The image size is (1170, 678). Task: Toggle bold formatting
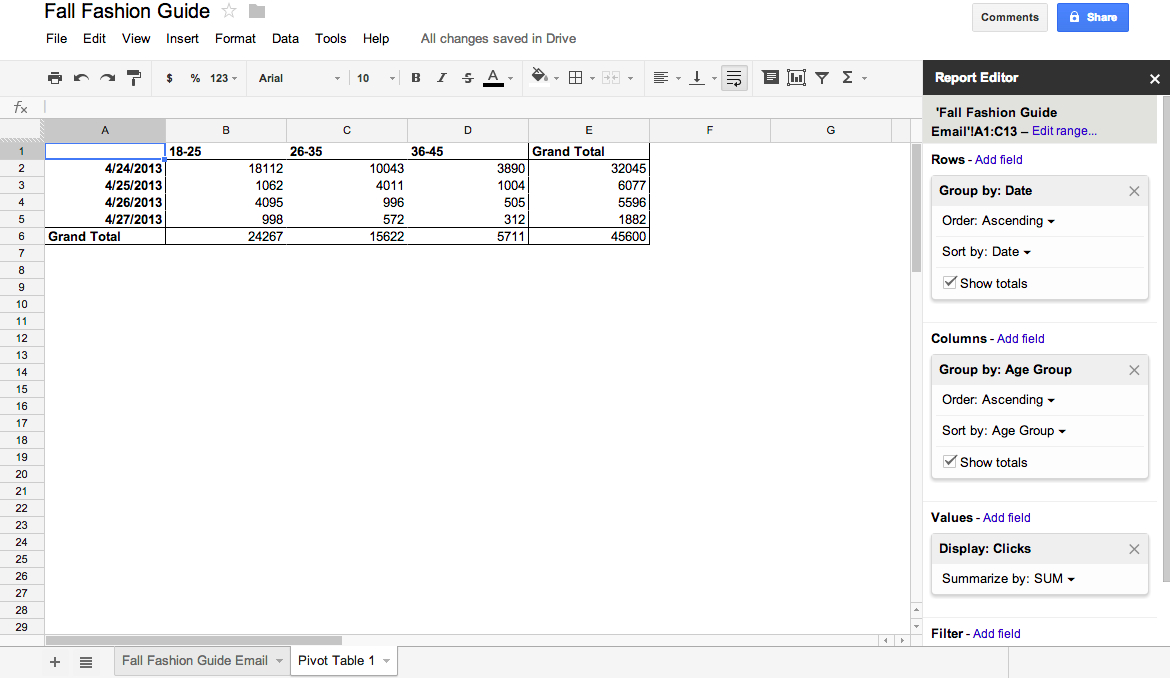click(416, 77)
